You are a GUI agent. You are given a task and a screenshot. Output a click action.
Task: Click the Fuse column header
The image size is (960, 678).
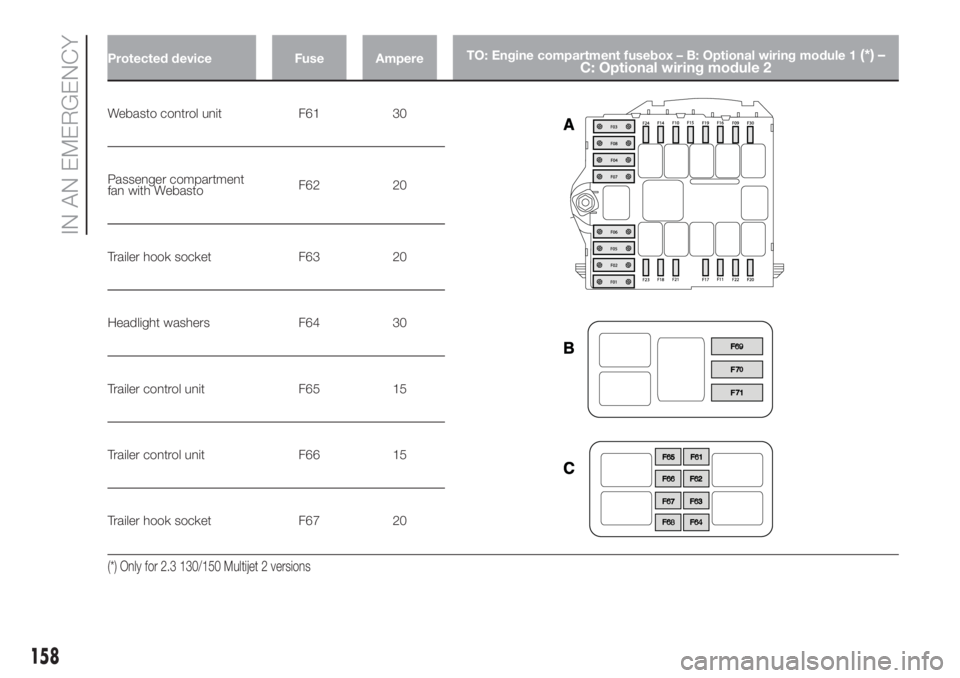[309, 58]
